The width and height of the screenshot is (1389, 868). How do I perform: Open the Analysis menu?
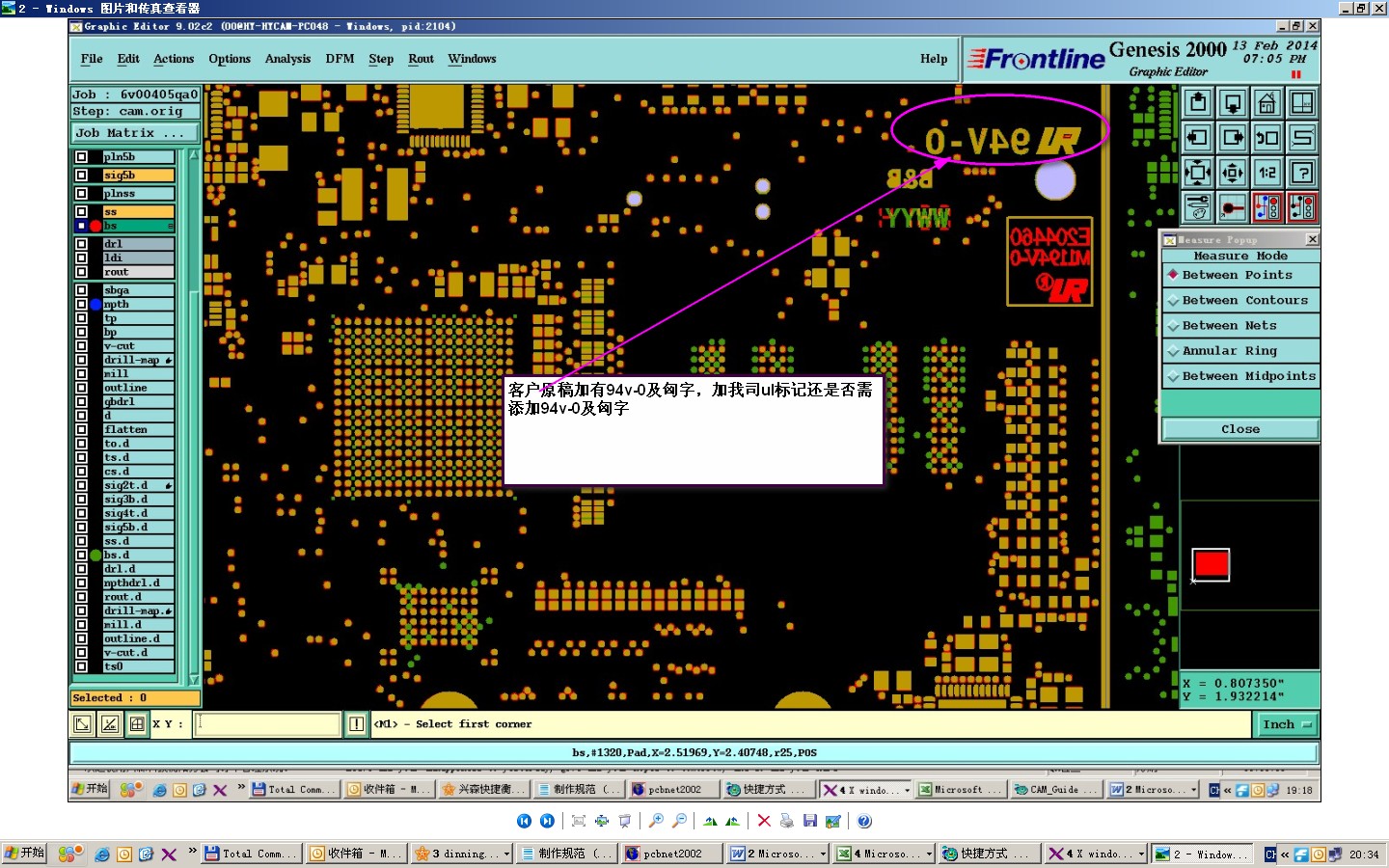pyautogui.click(x=287, y=59)
